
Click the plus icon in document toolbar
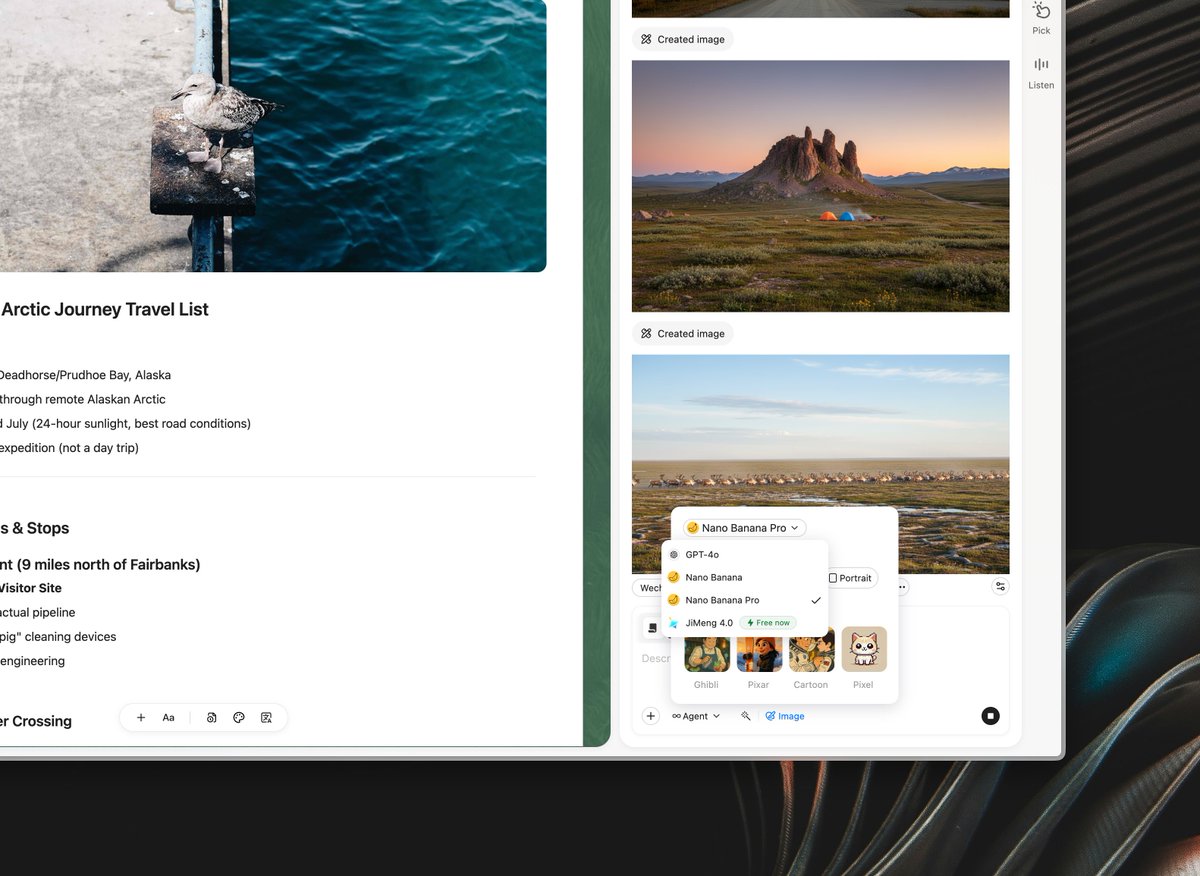tap(141, 717)
